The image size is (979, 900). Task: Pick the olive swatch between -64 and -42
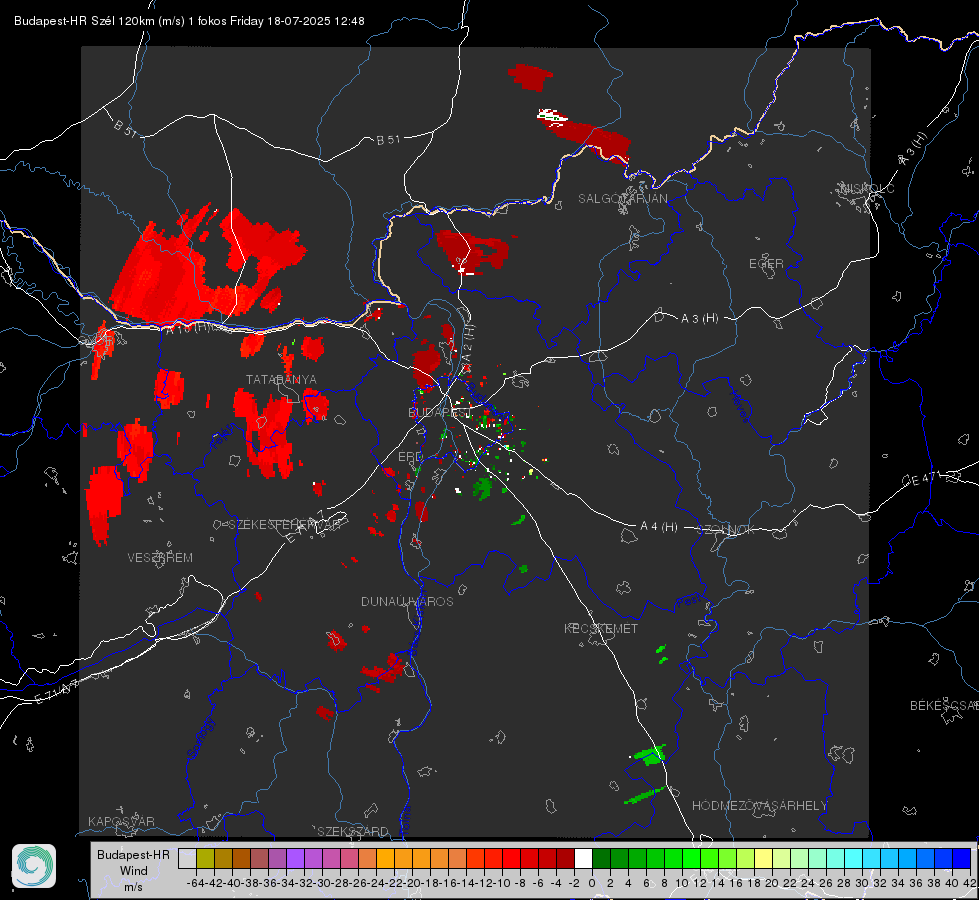205,859
